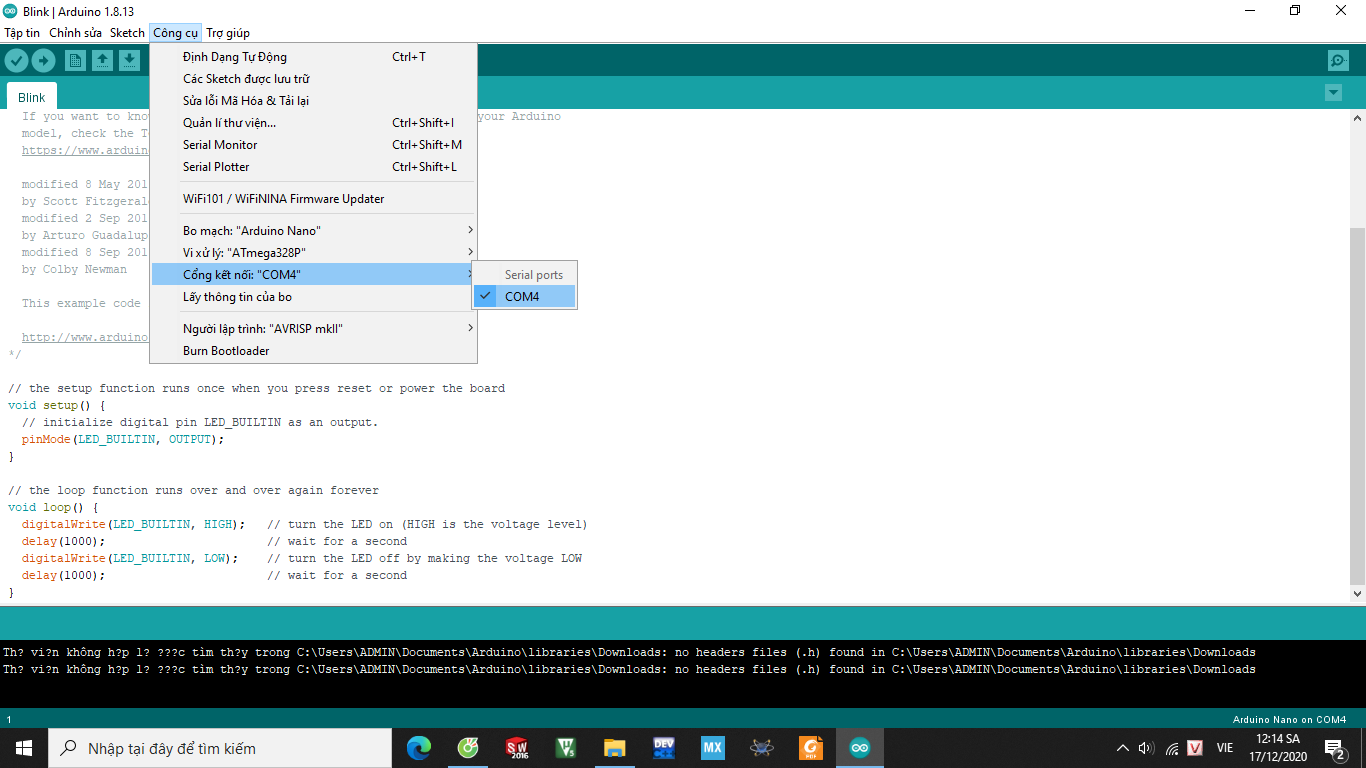1366x768 pixels.
Task: Open the tab list dropdown arrow
Action: (x=1333, y=92)
